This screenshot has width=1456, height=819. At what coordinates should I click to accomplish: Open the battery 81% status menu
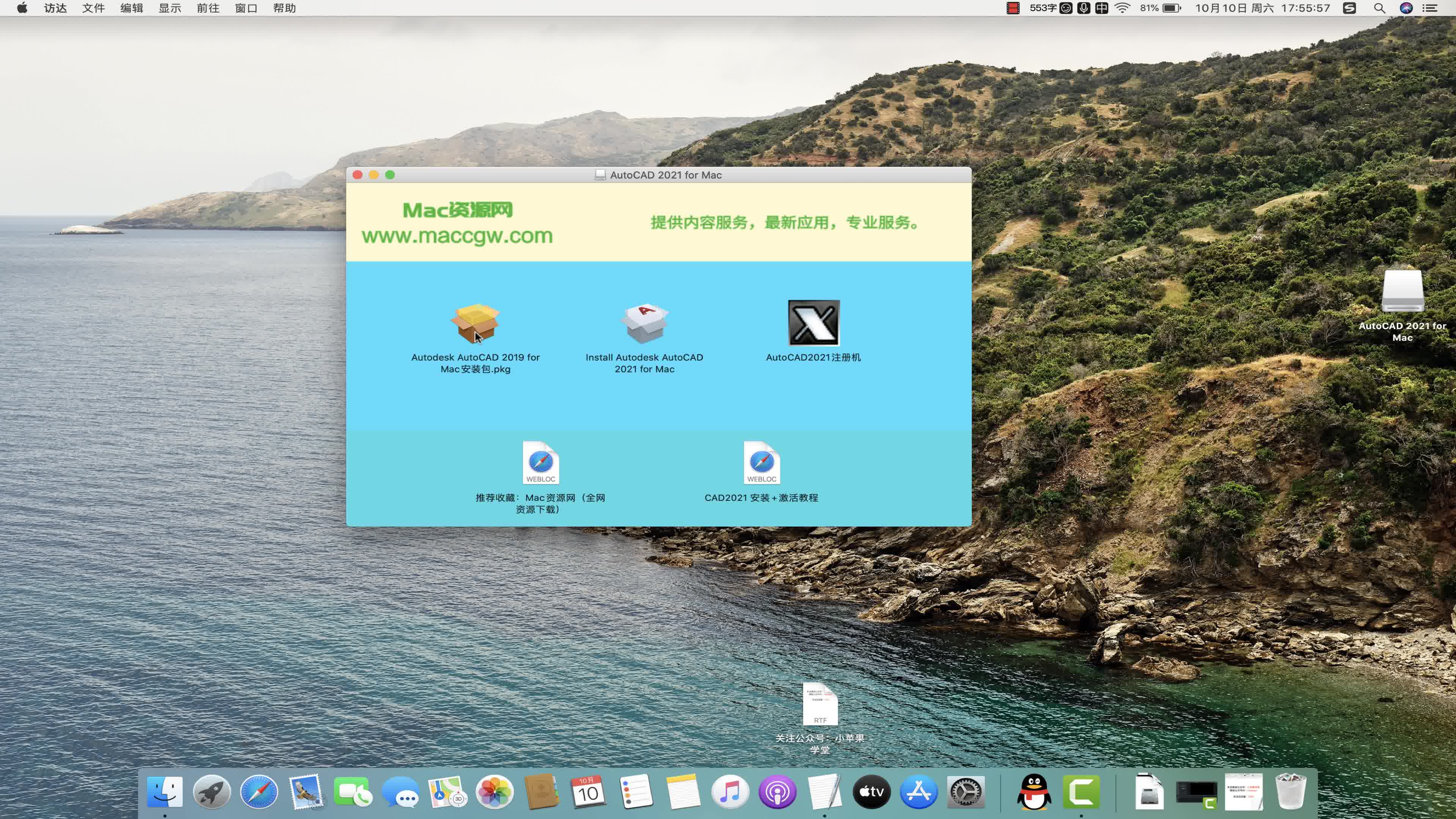coord(1160,8)
